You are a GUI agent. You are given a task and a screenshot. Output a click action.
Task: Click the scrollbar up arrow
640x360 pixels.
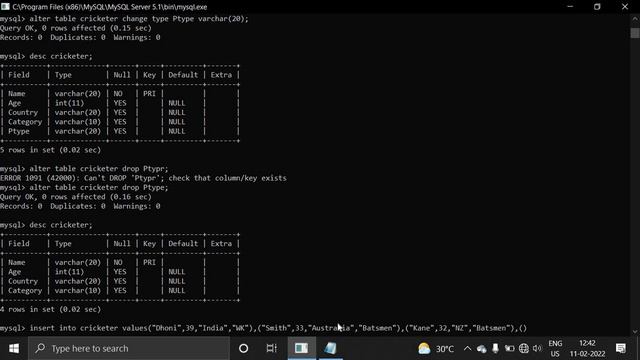pyautogui.click(x=635, y=18)
